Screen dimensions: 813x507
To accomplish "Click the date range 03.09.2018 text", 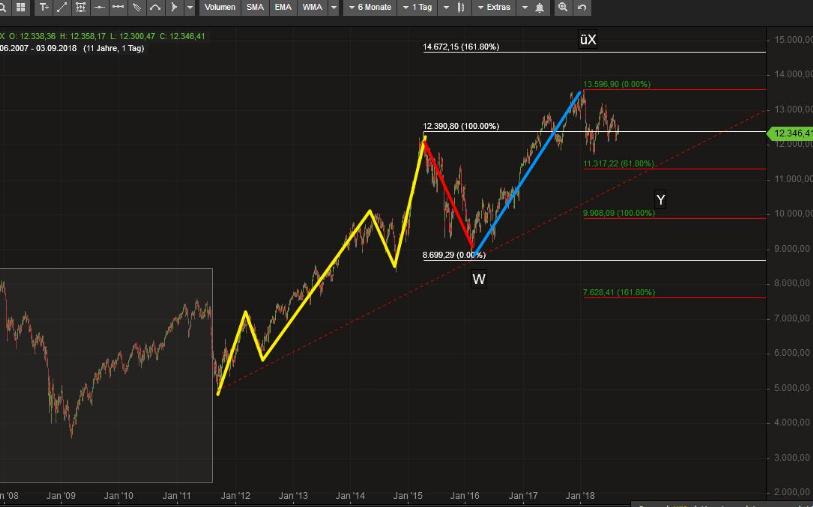I will point(56,48).
